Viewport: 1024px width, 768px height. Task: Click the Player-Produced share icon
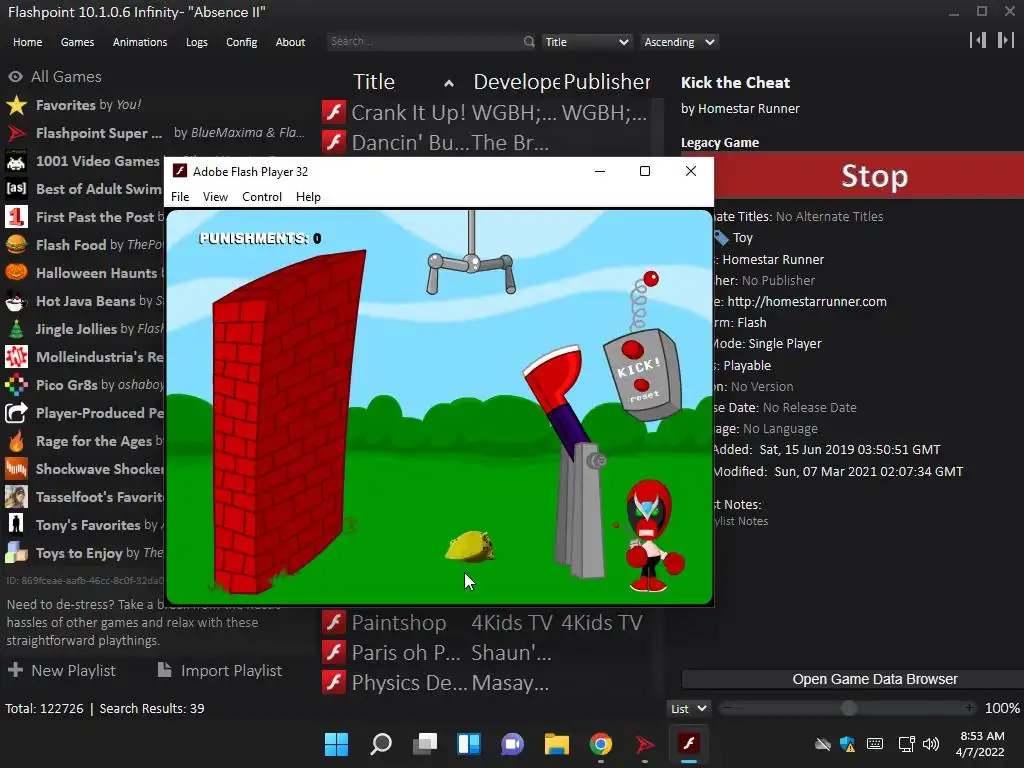[16, 413]
